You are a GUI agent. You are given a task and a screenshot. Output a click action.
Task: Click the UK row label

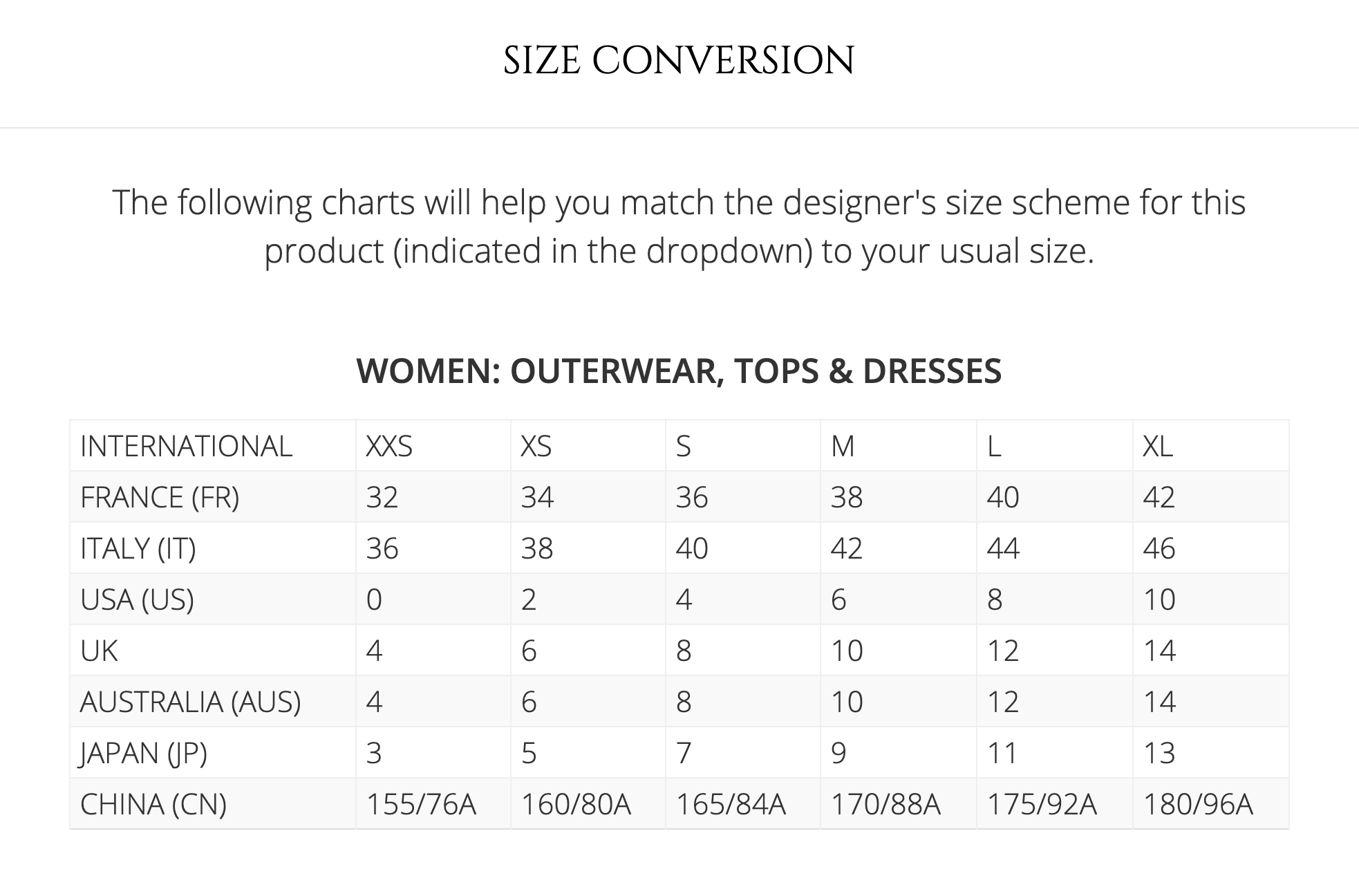(x=213, y=651)
